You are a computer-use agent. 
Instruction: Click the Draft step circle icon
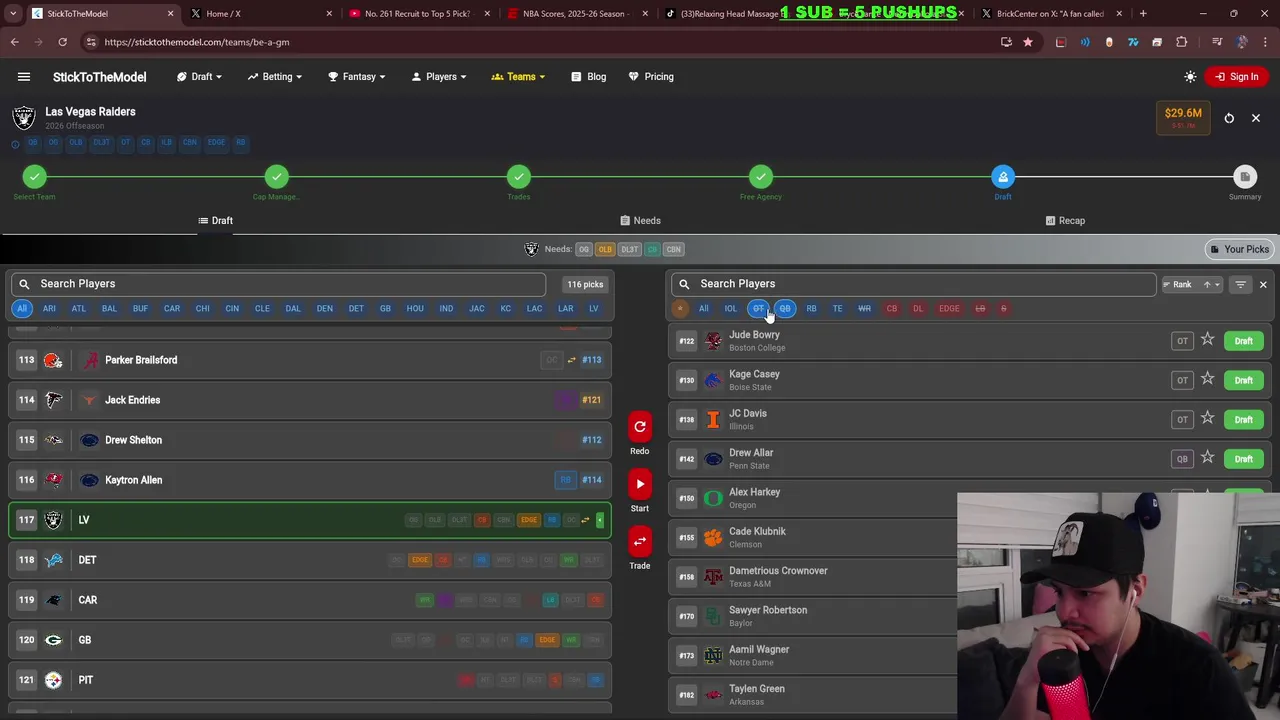[x=1003, y=177]
